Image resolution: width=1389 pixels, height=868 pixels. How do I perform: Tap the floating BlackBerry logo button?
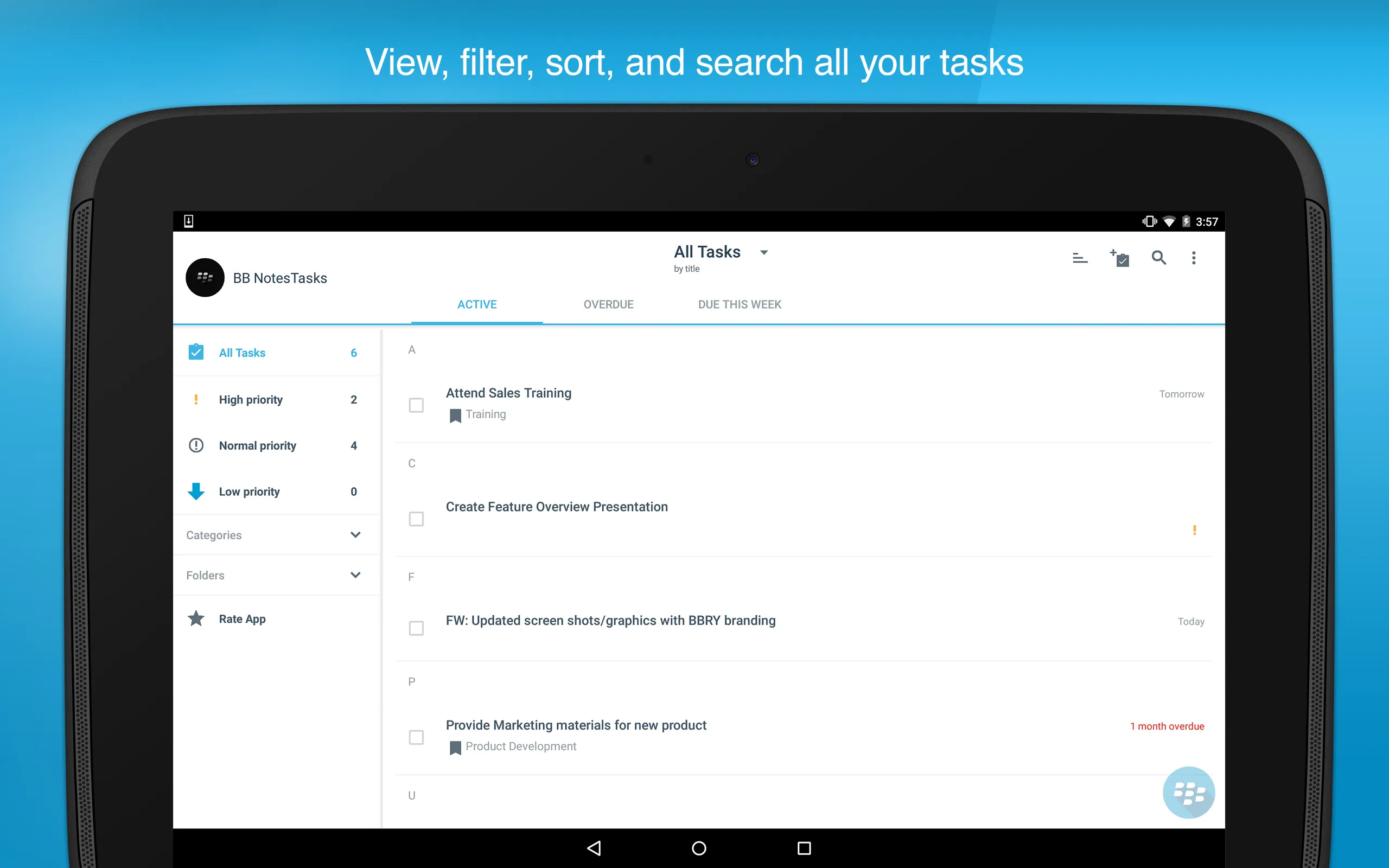1189,792
